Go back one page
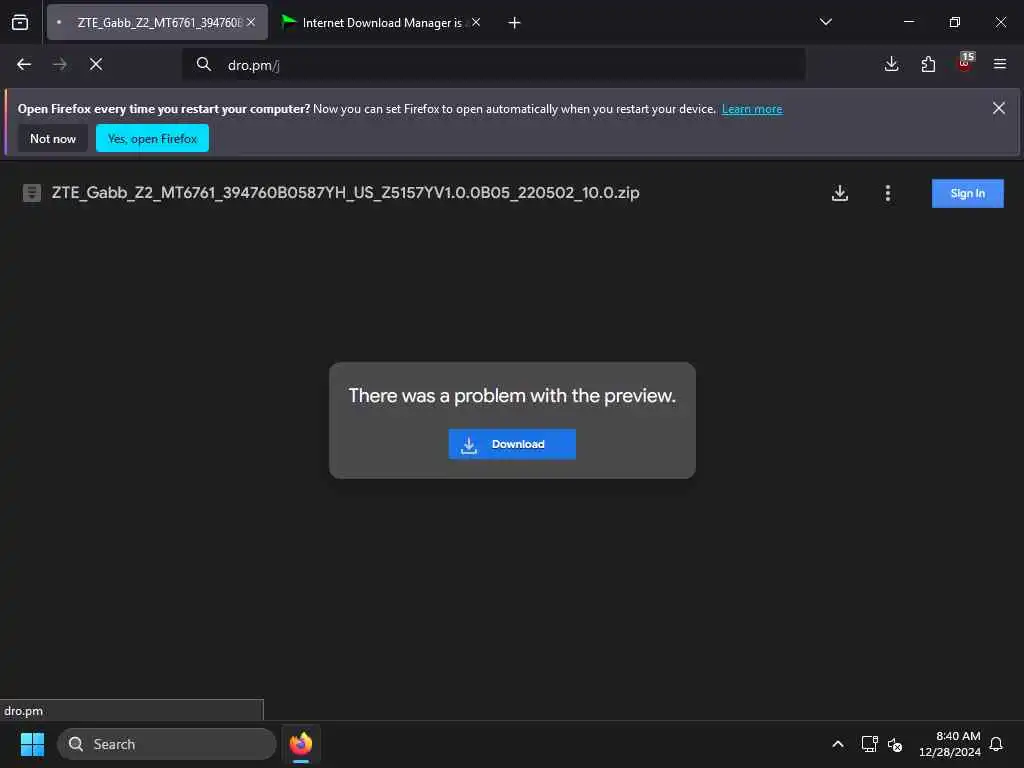1024x768 pixels. (24, 64)
